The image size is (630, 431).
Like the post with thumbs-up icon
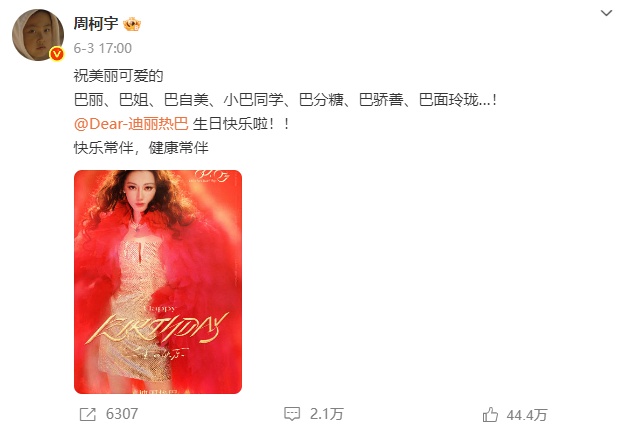click(x=490, y=414)
